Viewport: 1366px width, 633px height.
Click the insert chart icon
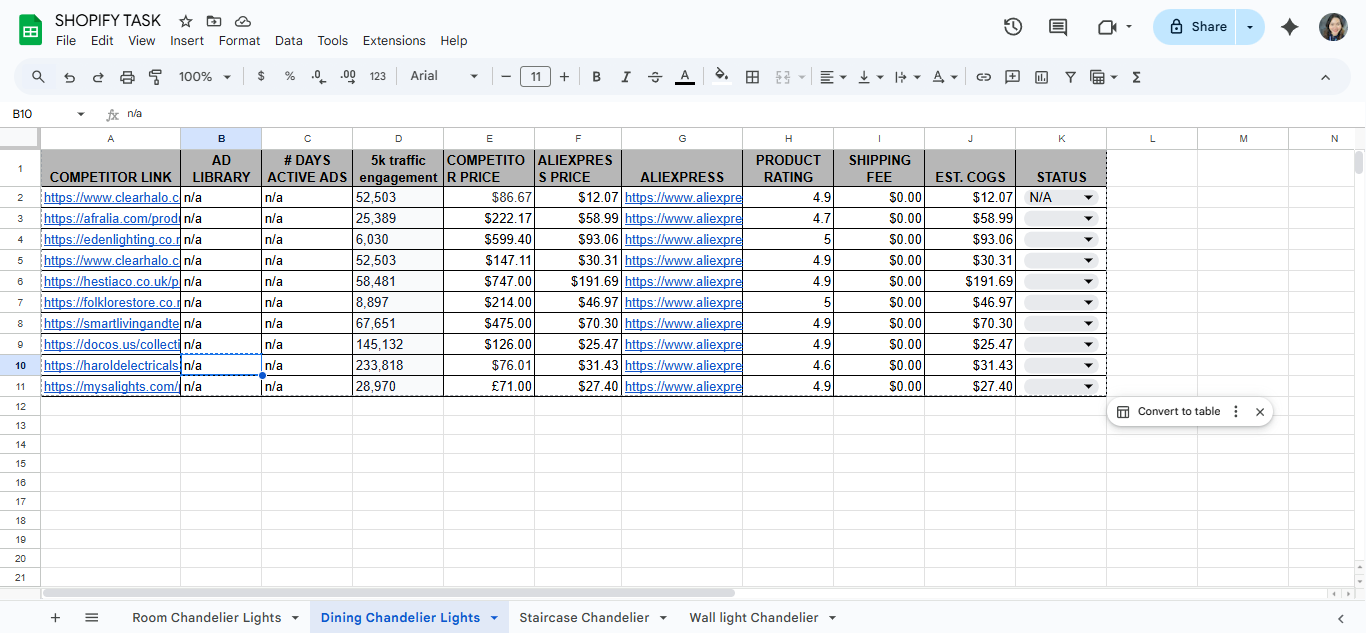(1041, 77)
